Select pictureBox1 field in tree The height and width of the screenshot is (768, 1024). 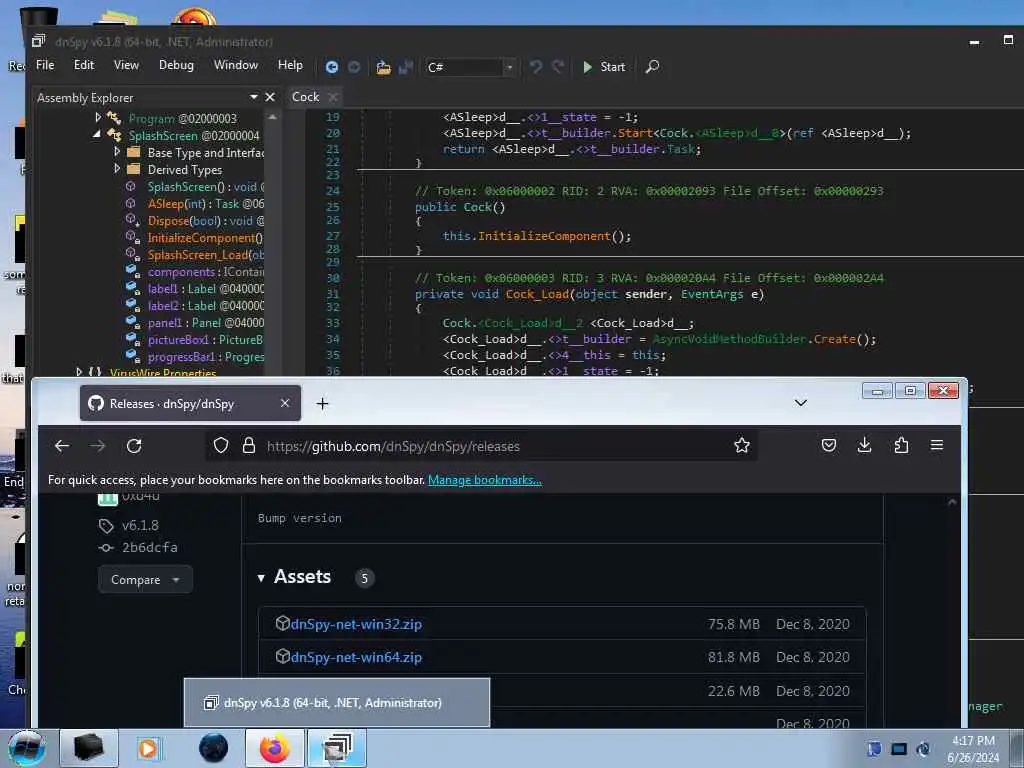[x=205, y=340]
